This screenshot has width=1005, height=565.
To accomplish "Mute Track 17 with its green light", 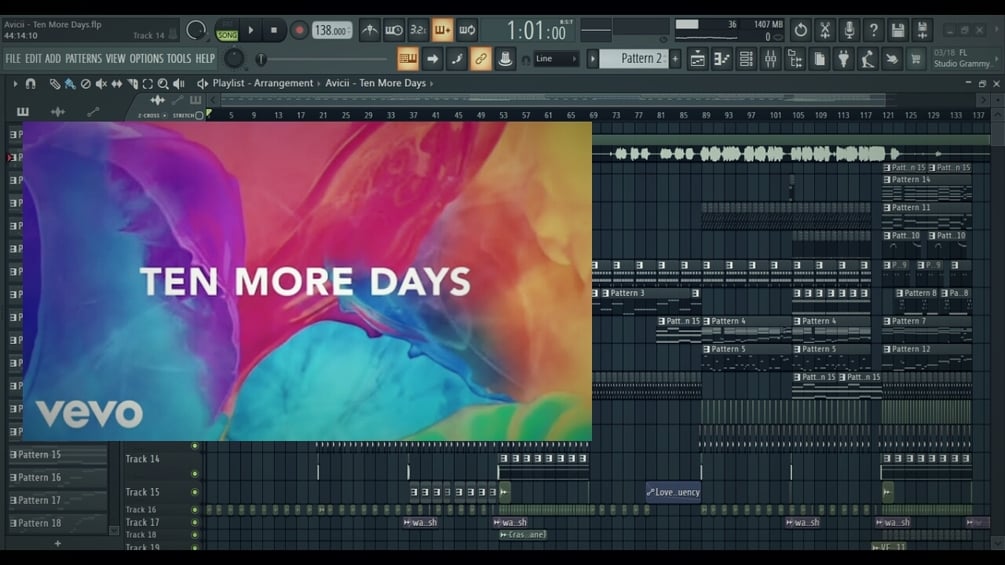I will (195, 522).
